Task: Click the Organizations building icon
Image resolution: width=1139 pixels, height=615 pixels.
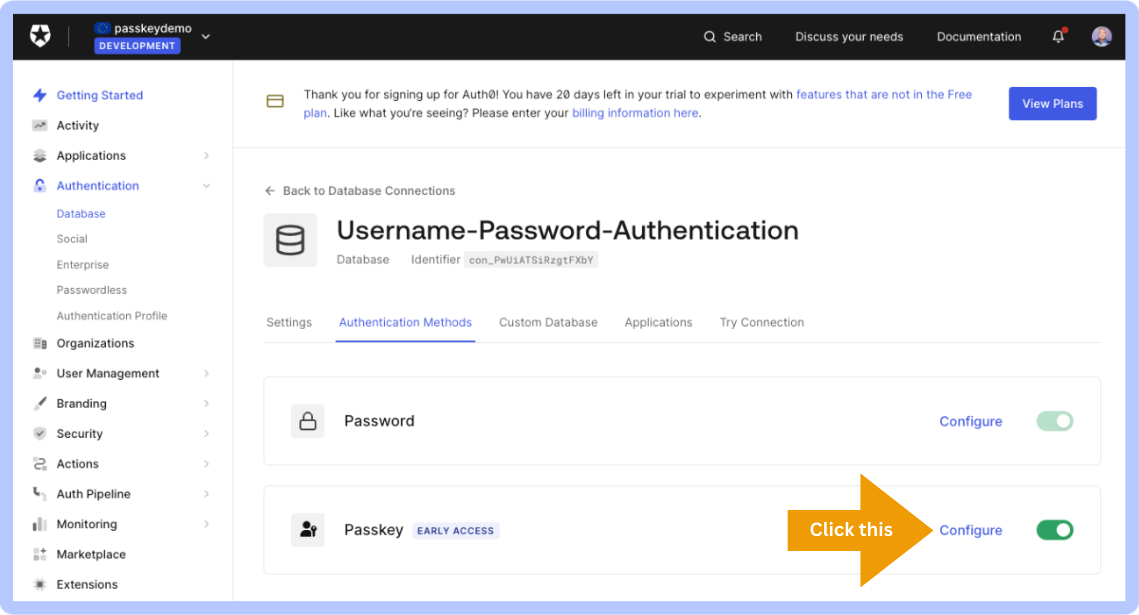Action: tap(40, 343)
